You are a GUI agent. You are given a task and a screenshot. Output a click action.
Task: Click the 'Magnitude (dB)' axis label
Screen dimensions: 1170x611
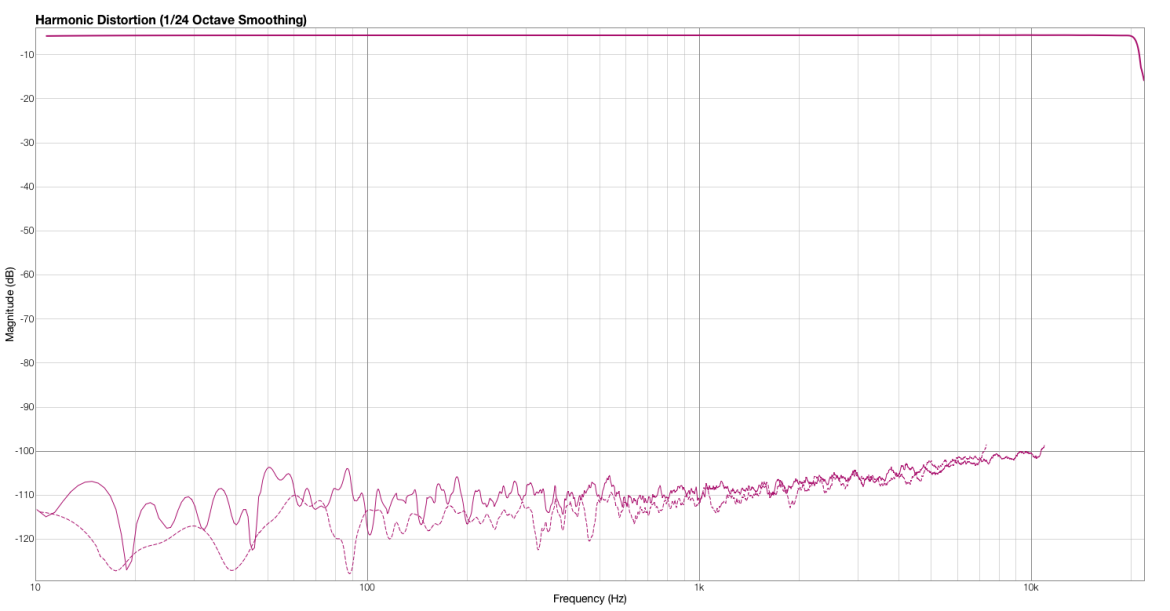point(10,304)
